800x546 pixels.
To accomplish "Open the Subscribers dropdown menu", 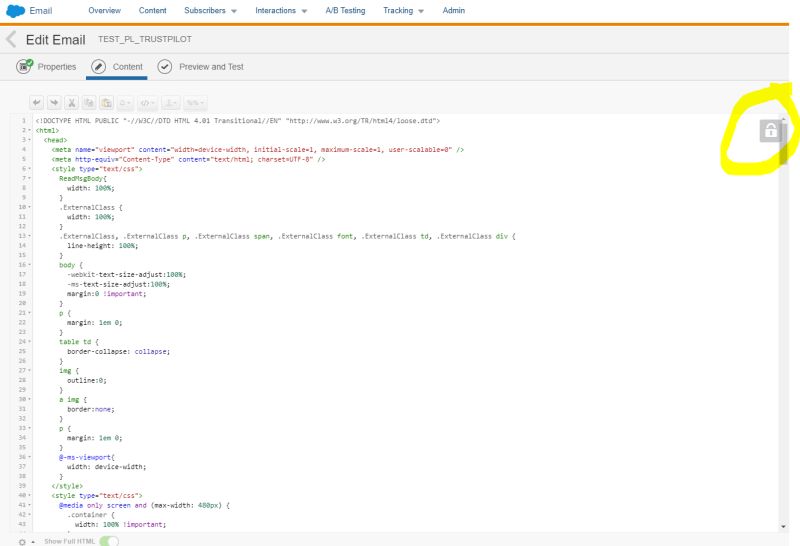I will 210,11.
